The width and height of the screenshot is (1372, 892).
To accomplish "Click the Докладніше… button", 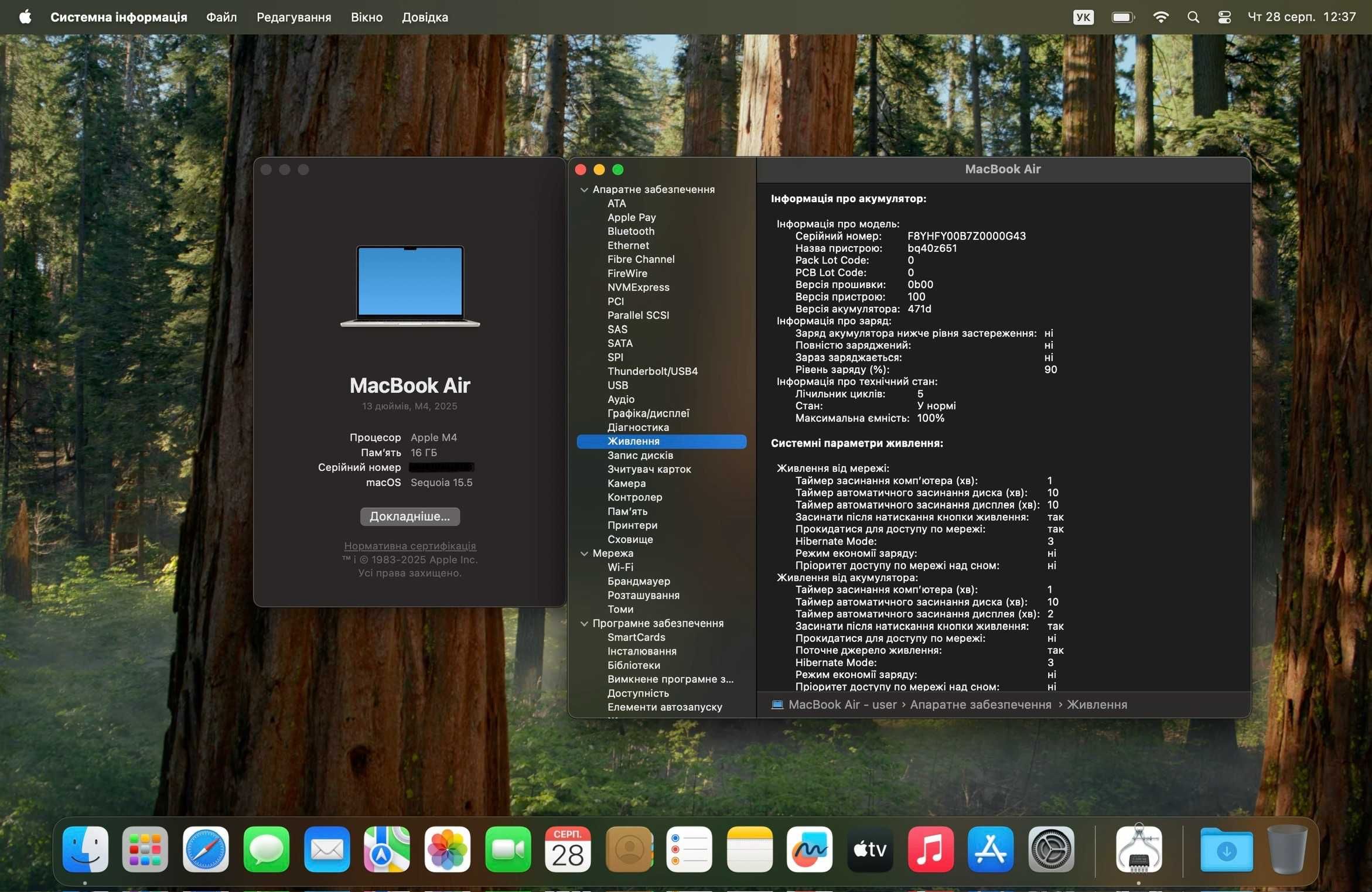I will click(410, 516).
